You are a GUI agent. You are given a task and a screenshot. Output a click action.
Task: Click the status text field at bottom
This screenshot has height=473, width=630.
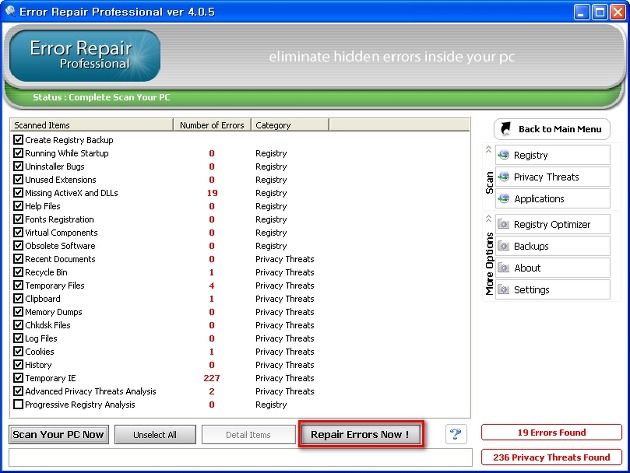point(240,457)
